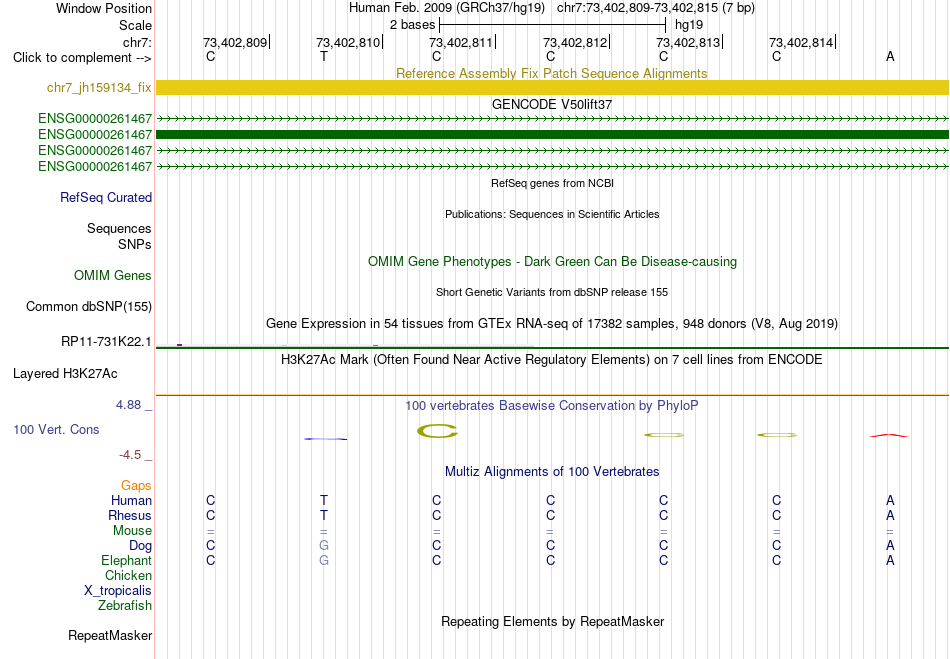Click the pale yellow PhyloP mark under 73,402,813
The image size is (950, 659).
click(663, 435)
